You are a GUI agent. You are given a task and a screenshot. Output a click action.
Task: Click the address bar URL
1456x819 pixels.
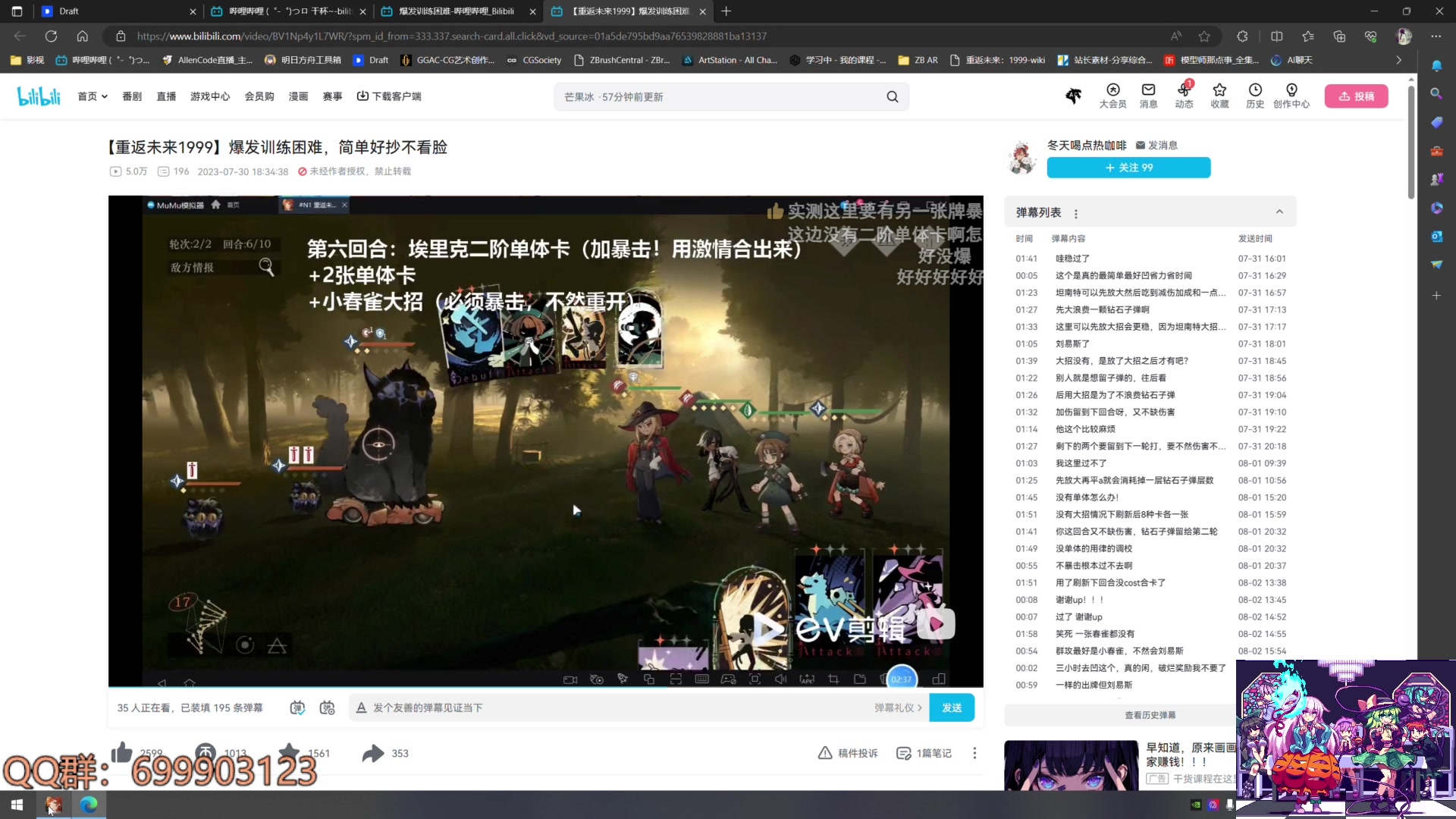pos(451,36)
